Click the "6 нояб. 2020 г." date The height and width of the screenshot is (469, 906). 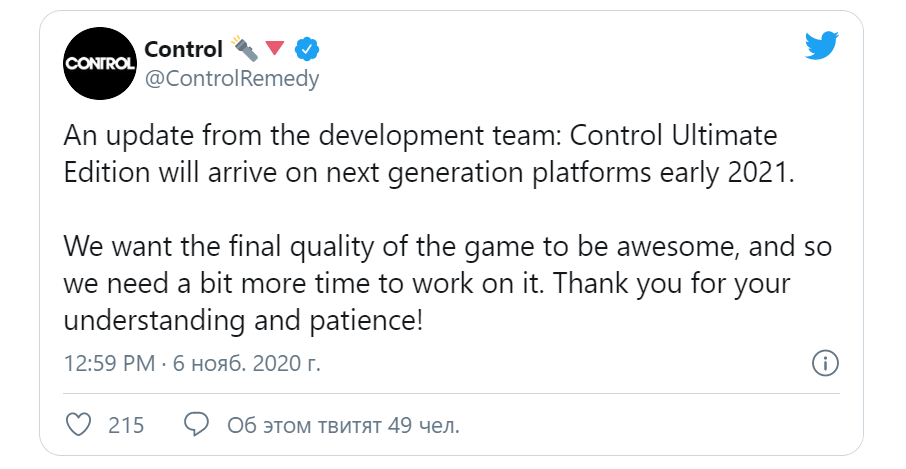pos(247,363)
